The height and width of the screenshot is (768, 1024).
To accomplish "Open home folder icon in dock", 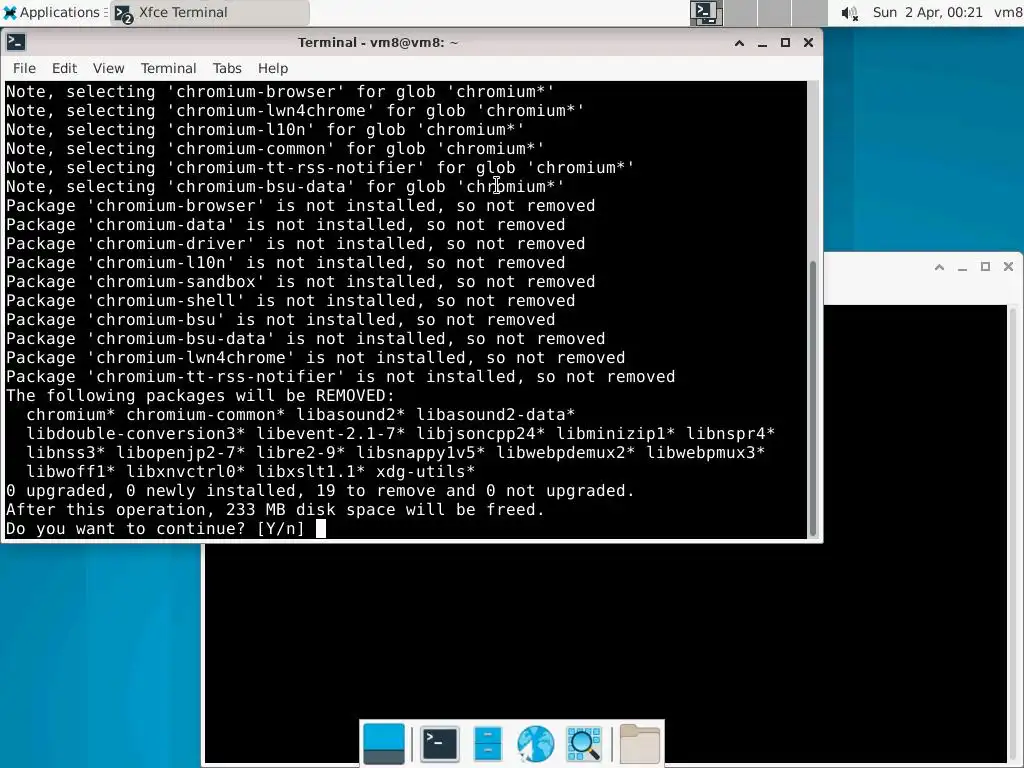I will [x=639, y=743].
